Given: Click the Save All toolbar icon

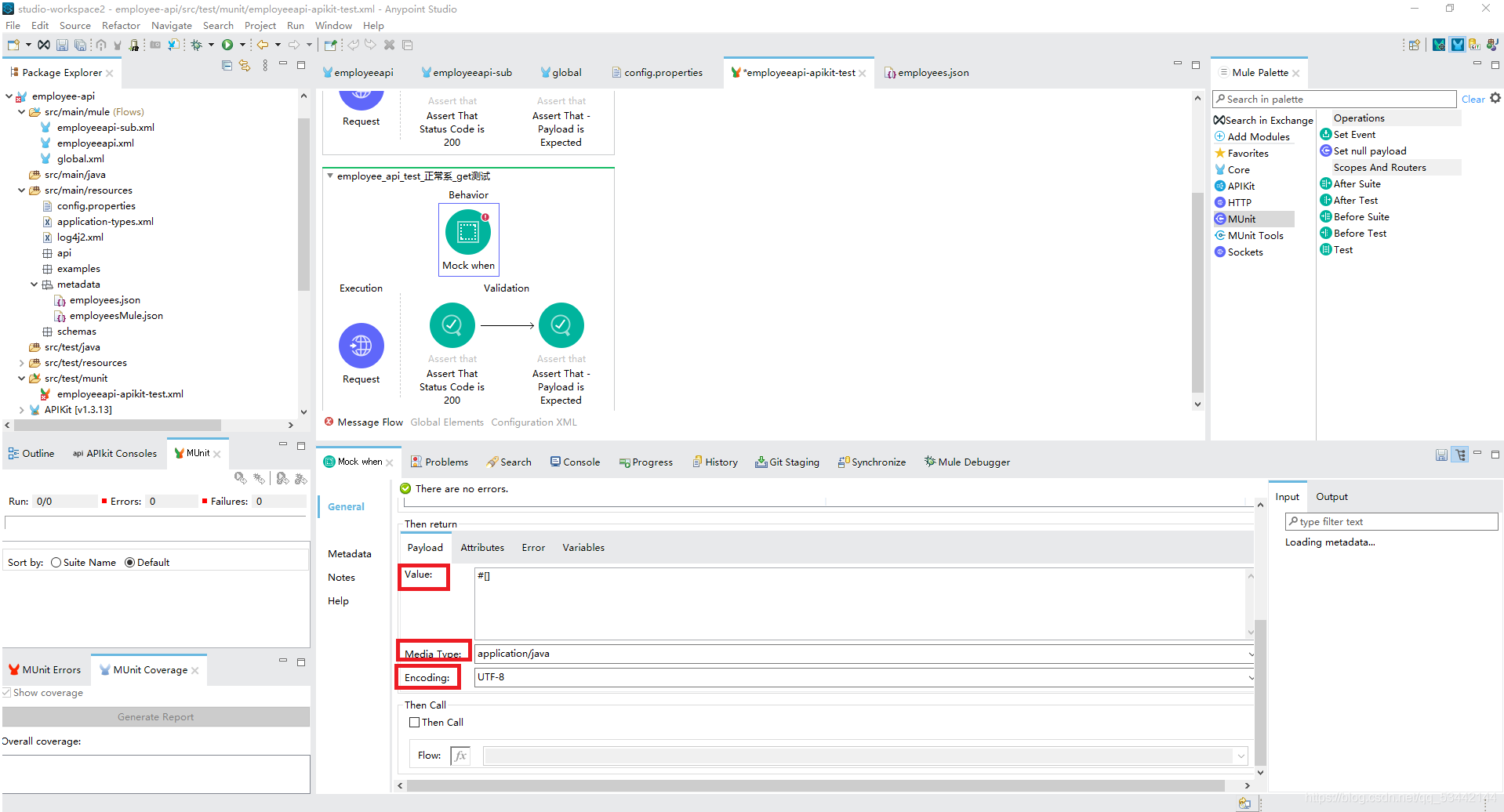Looking at the screenshot, I should (x=80, y=45).
